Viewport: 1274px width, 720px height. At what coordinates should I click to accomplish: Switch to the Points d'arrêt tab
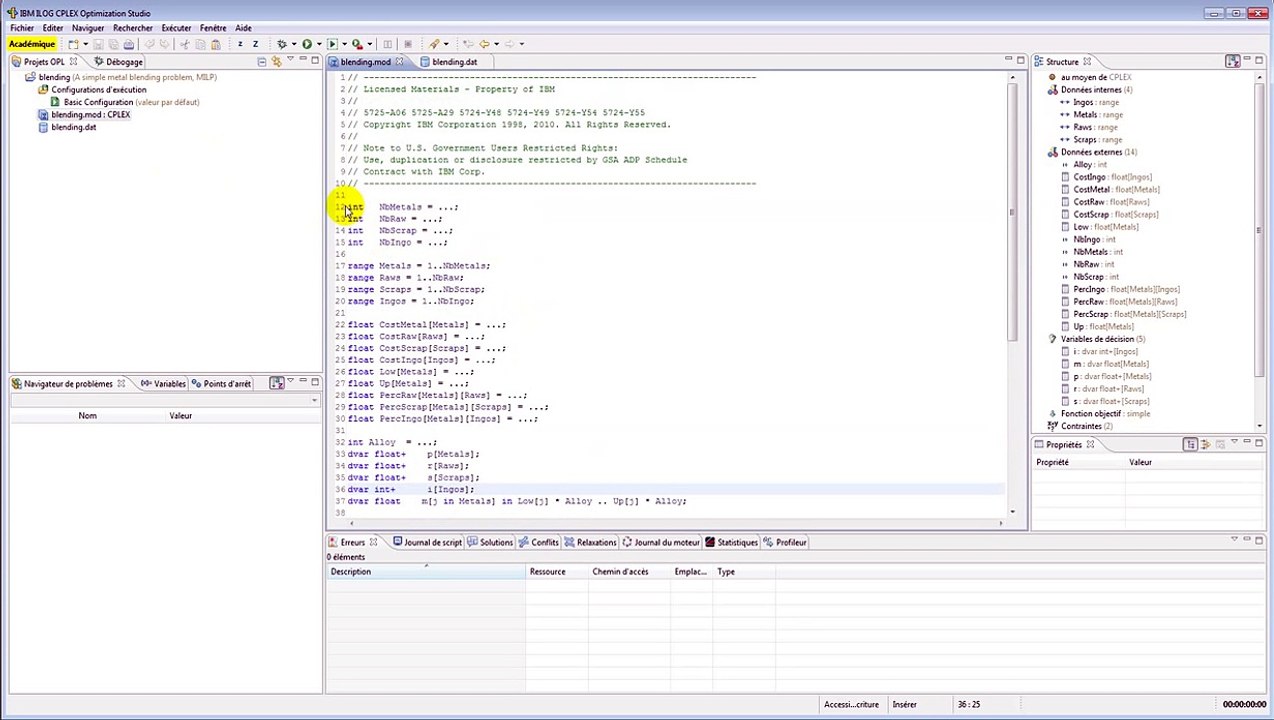221,384
